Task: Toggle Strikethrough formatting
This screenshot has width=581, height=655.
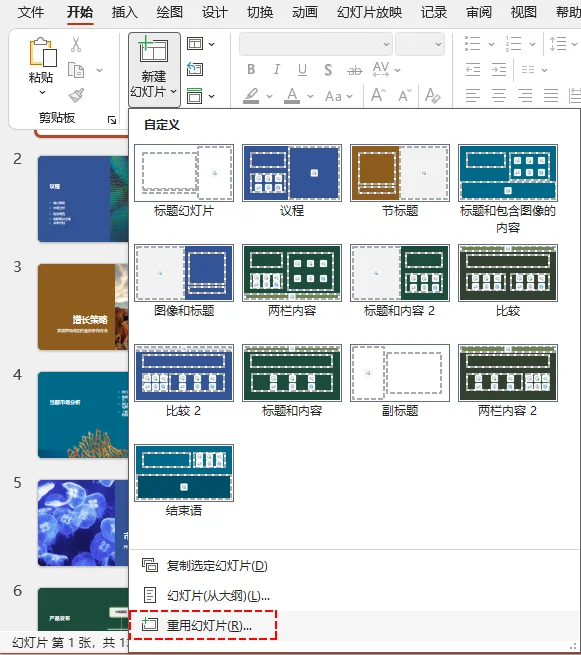Action: (x=355, y=71)
